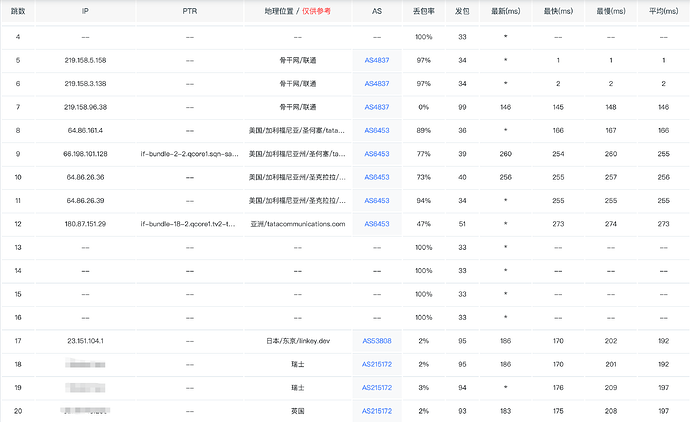Select IP address 219.158.5.158

(x=85, y=60)
